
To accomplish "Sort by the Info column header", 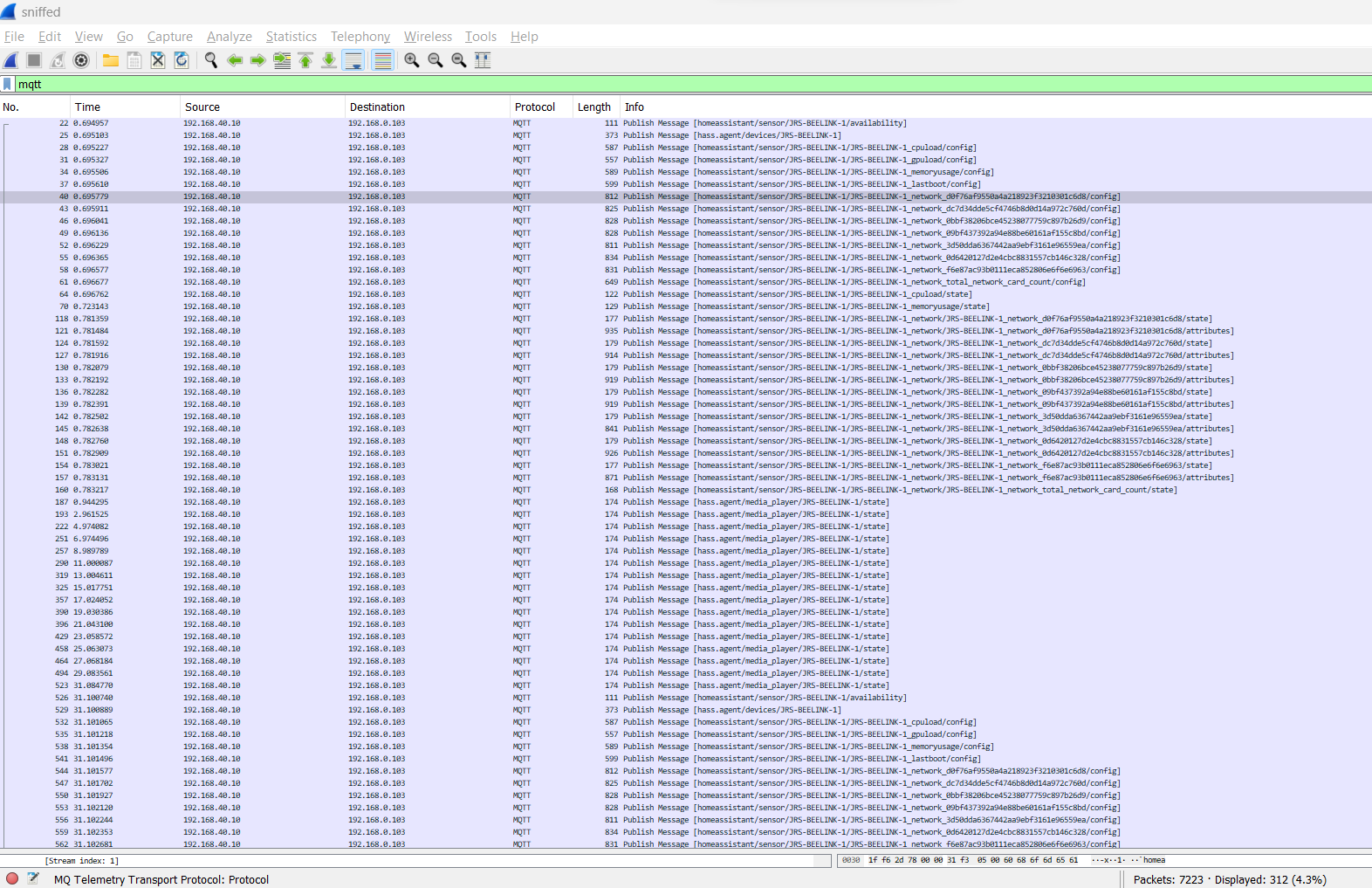I will tap(996, 107).
